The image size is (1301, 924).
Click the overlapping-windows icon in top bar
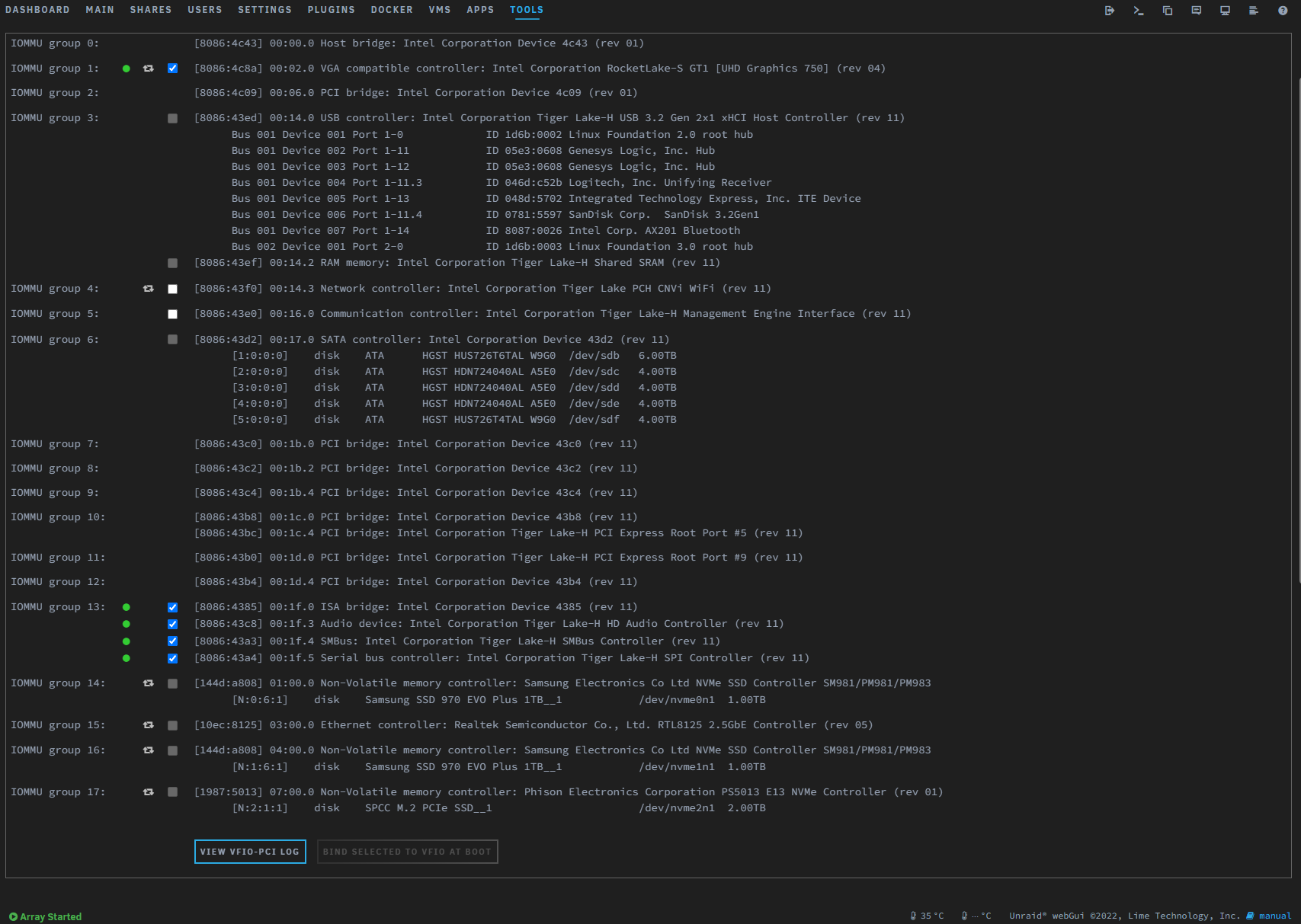pyautogui.click(x=1167, y=11)
